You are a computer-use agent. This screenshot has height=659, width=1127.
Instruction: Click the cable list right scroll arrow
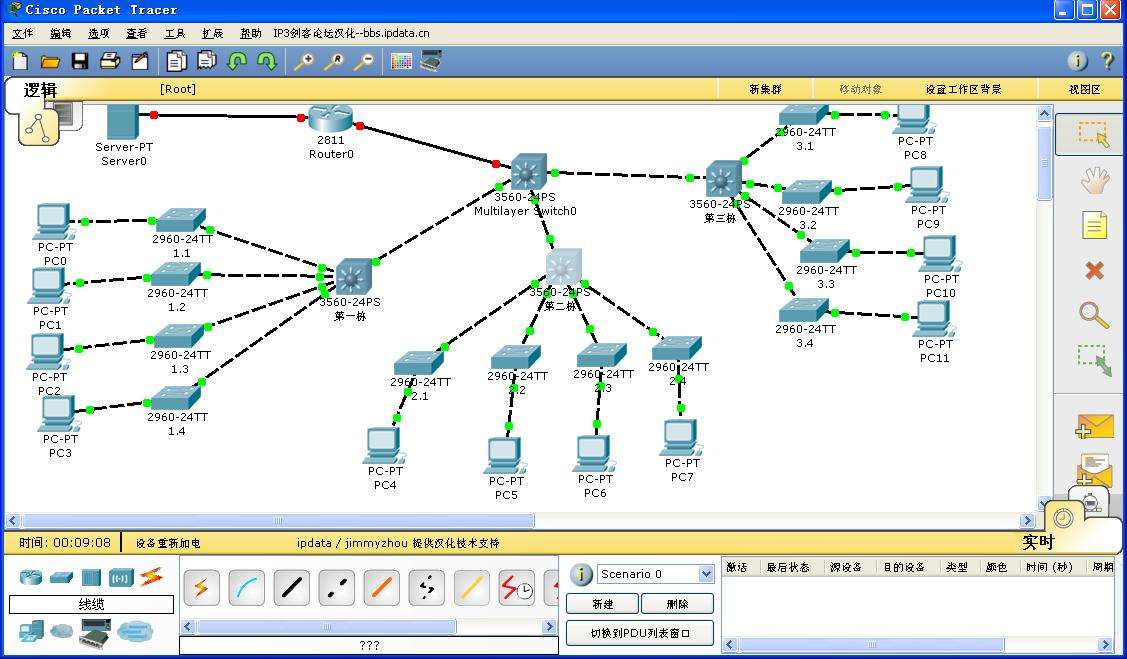pyautogui.click(x=549, y=626)
